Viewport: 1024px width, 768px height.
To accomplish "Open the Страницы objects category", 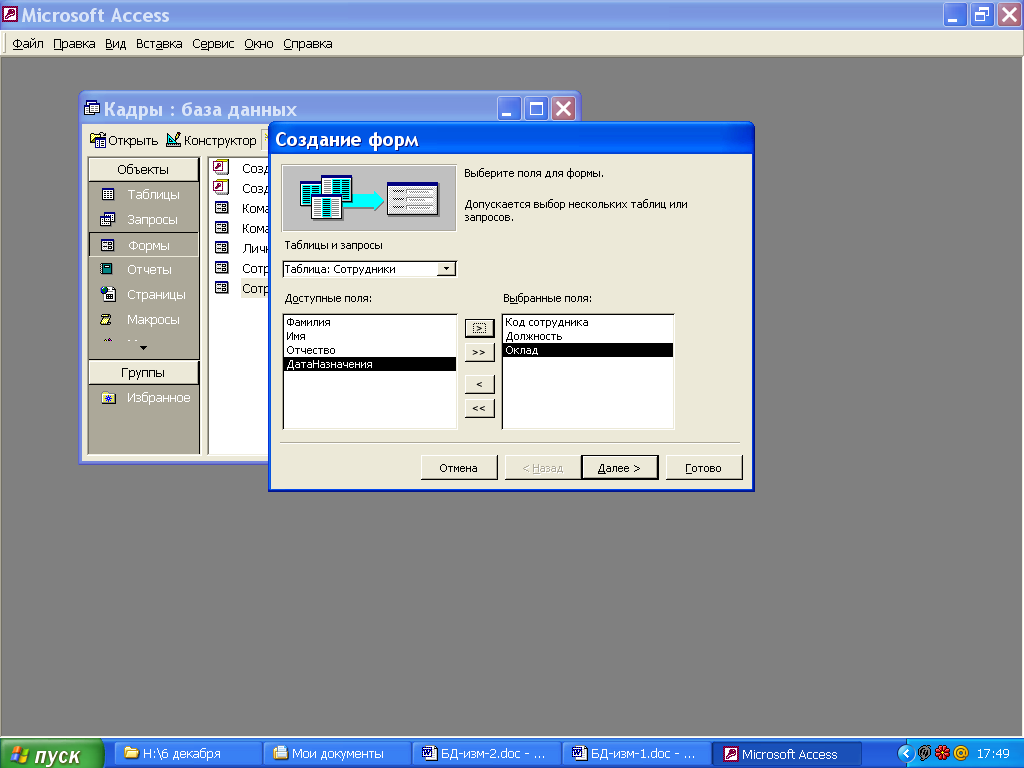I will tap(143, 295).
